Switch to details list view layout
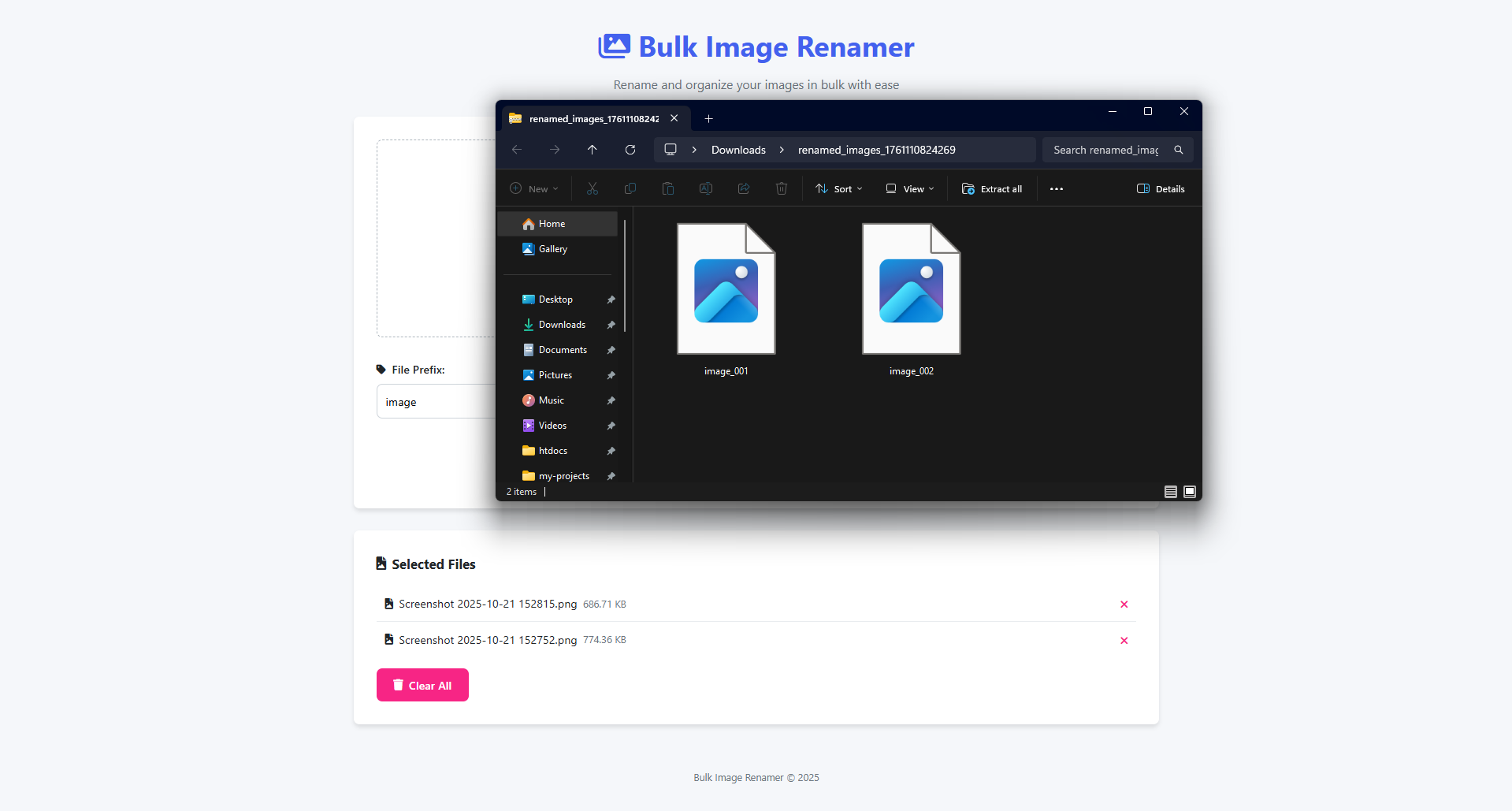 tap(1171, 492)
